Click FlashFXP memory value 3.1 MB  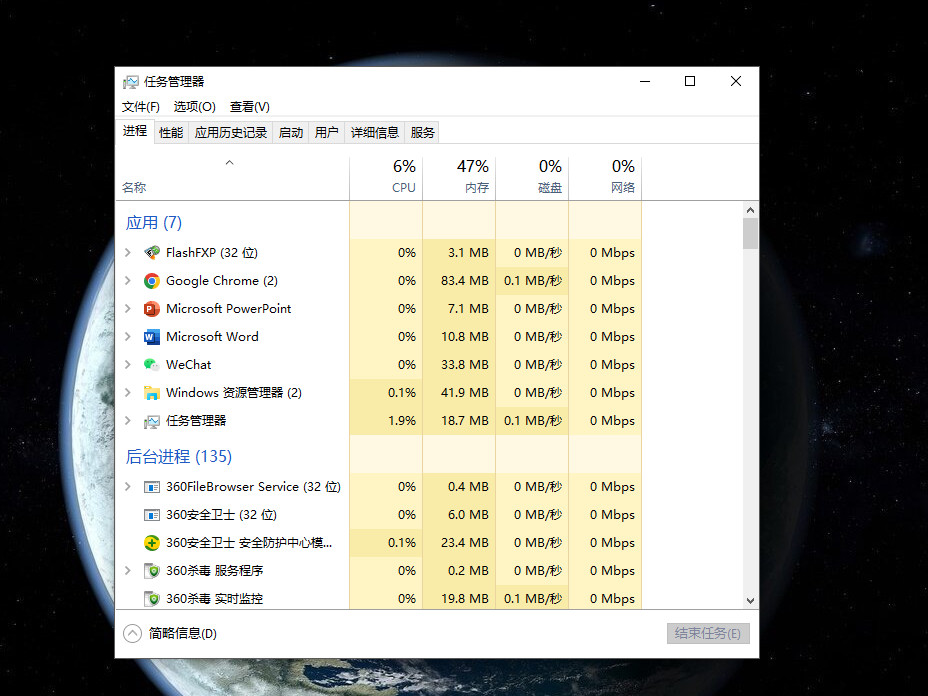(x=468, y=253)
